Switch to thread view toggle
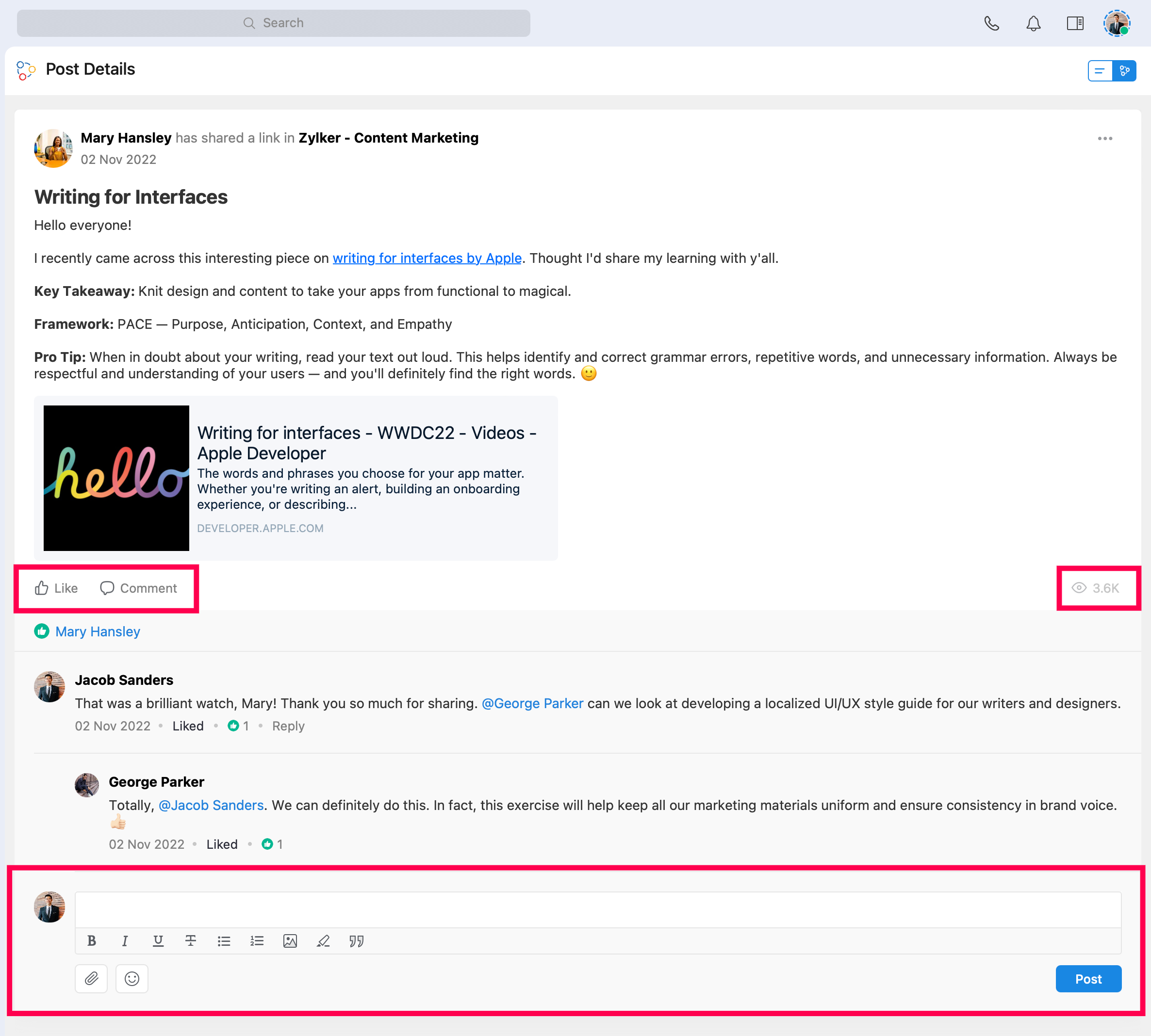Image resolution: width=1151 pixels, height=1036 pixels. pyautogui.click(x=1124, y=71)
